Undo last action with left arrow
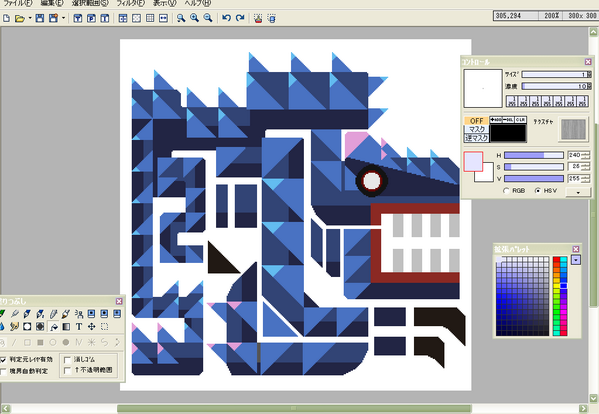Screen dimensions: 599x414 (227, 18)
